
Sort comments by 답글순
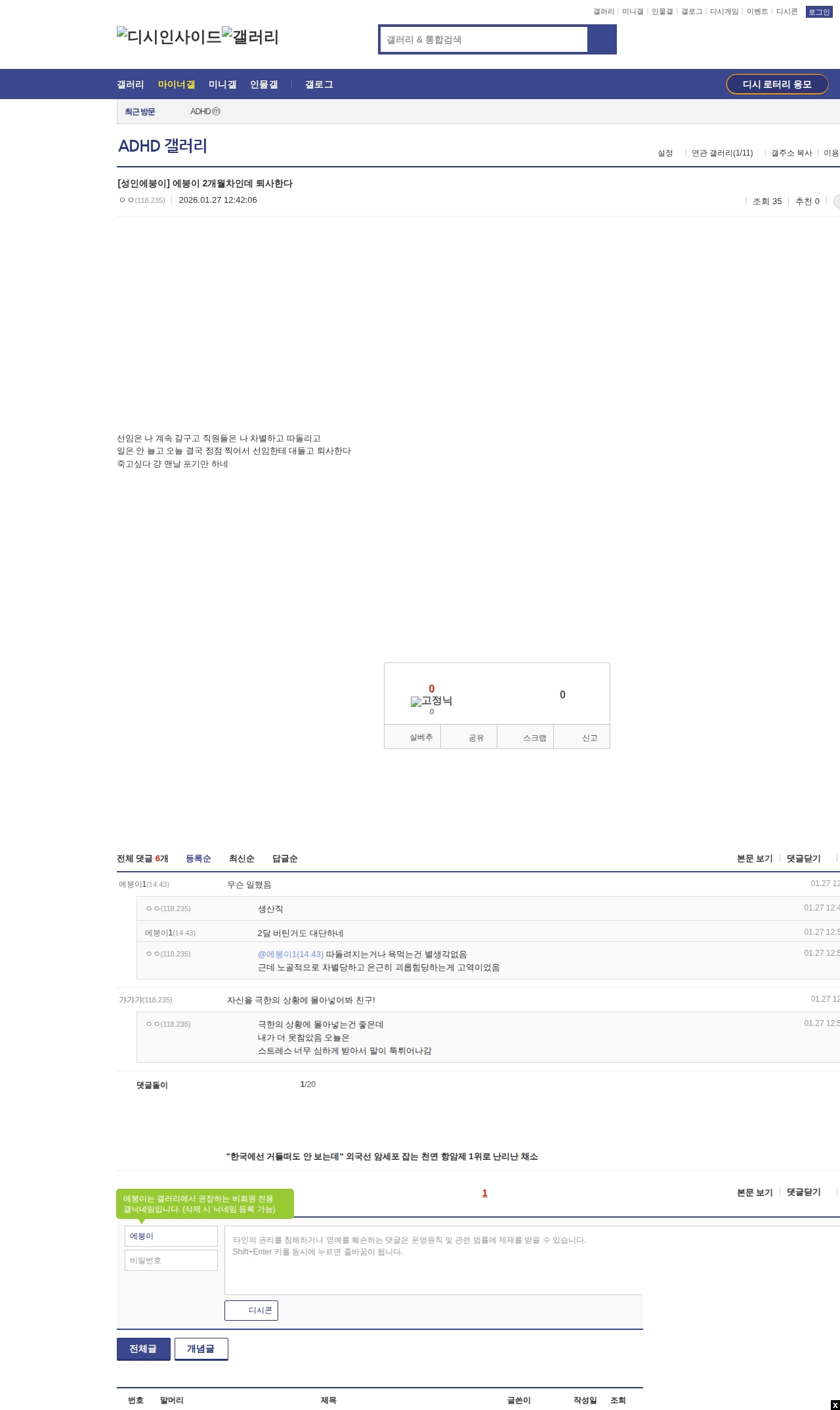click(285, 859)
